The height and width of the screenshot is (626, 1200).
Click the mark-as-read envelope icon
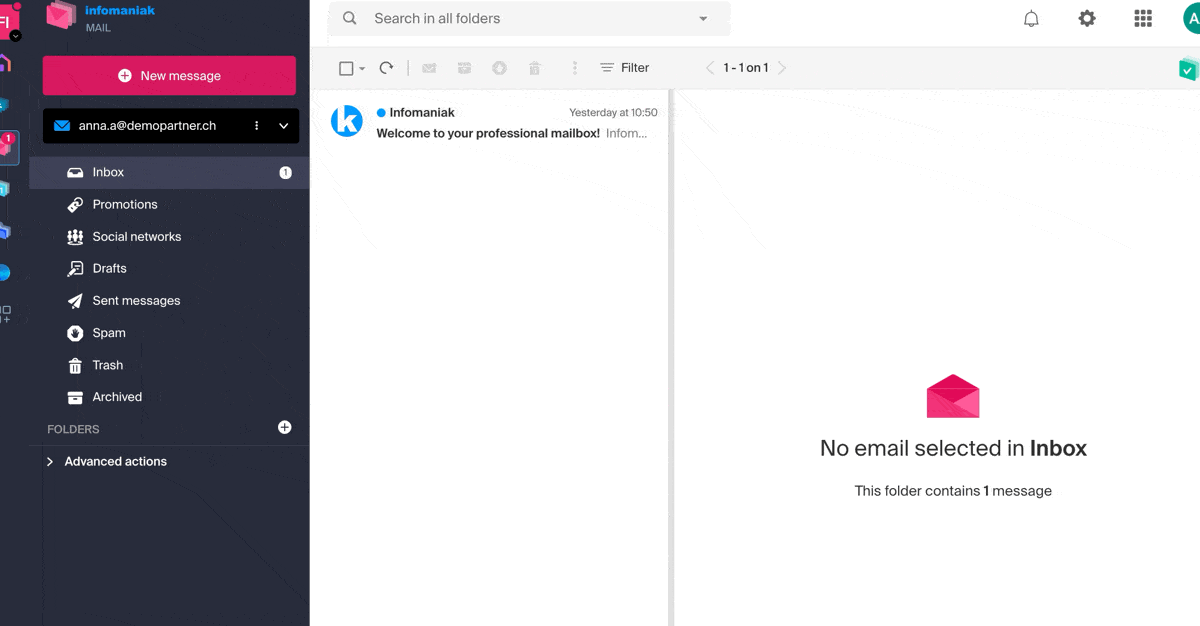coord(429,68)
